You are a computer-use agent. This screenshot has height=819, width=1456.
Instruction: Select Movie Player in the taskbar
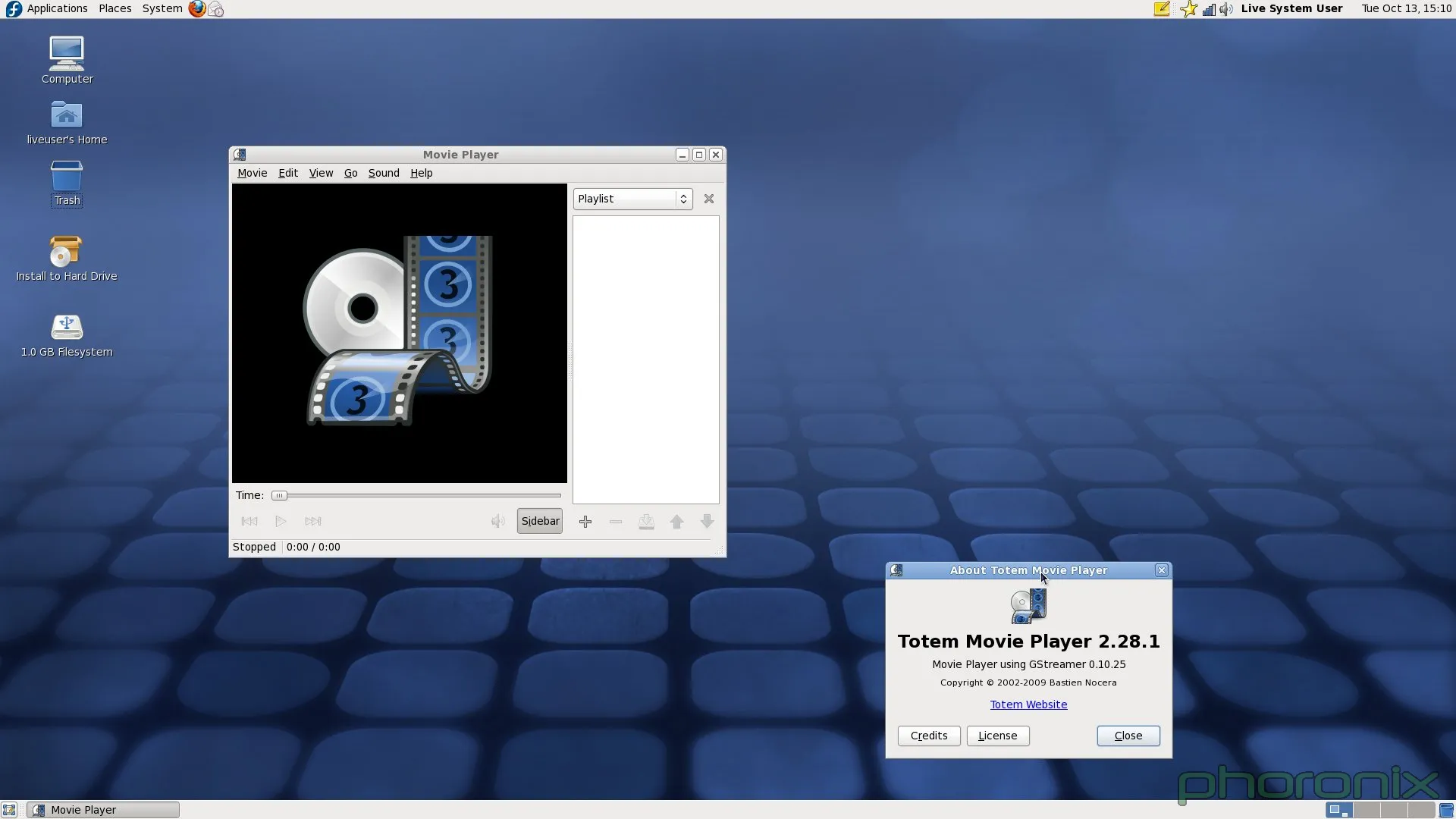pos(103,810)
